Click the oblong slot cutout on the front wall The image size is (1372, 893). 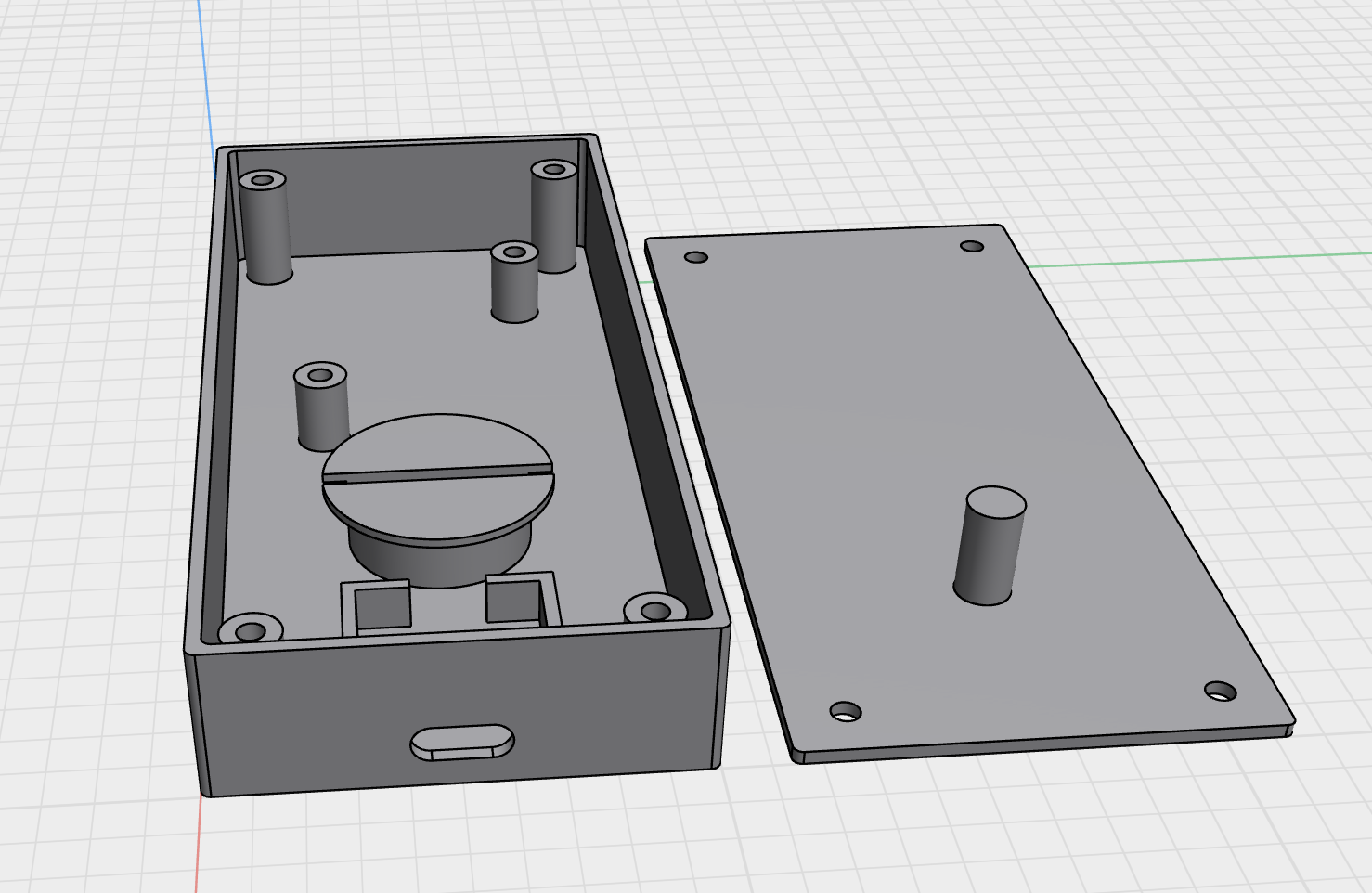click(x=461, y=742)
